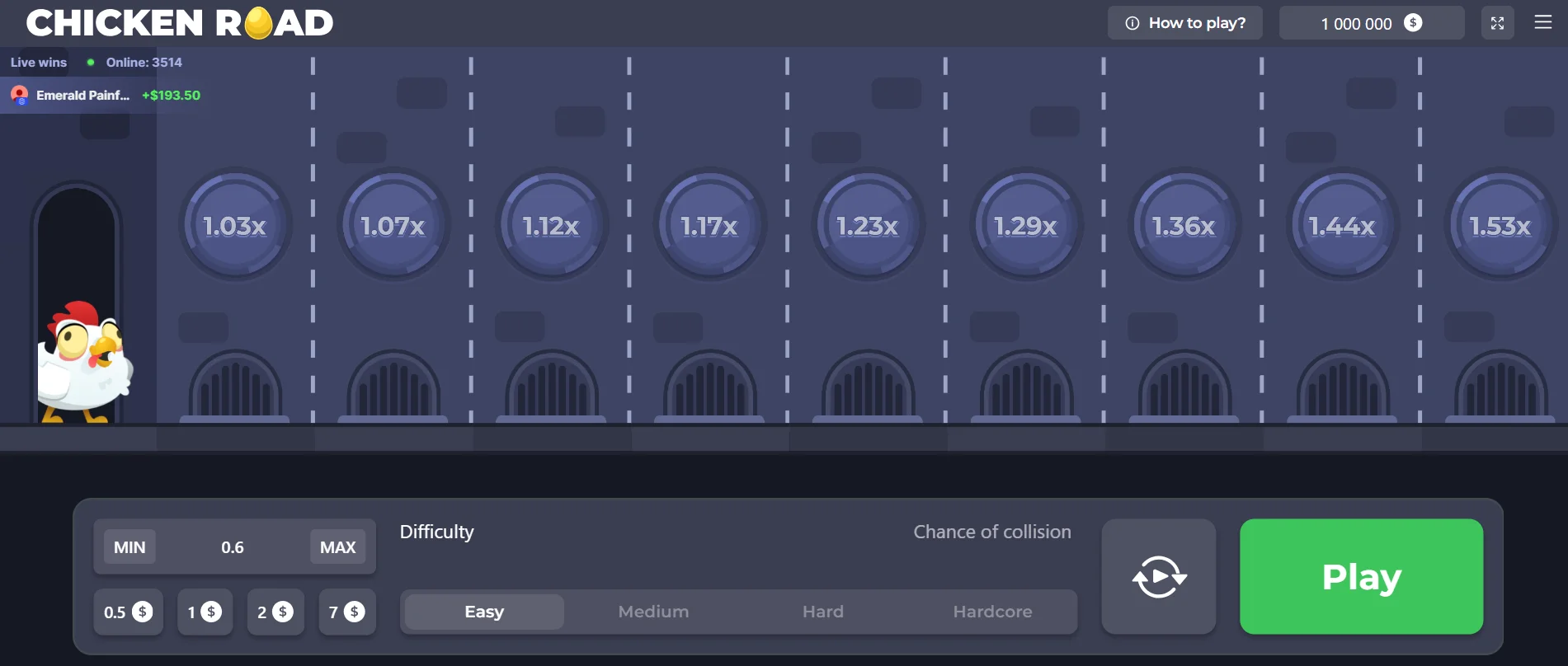Screen dimensions: 1568x666
Task: Click the 1.53x multiplier manhole
Action: (x=1500, y=225)
